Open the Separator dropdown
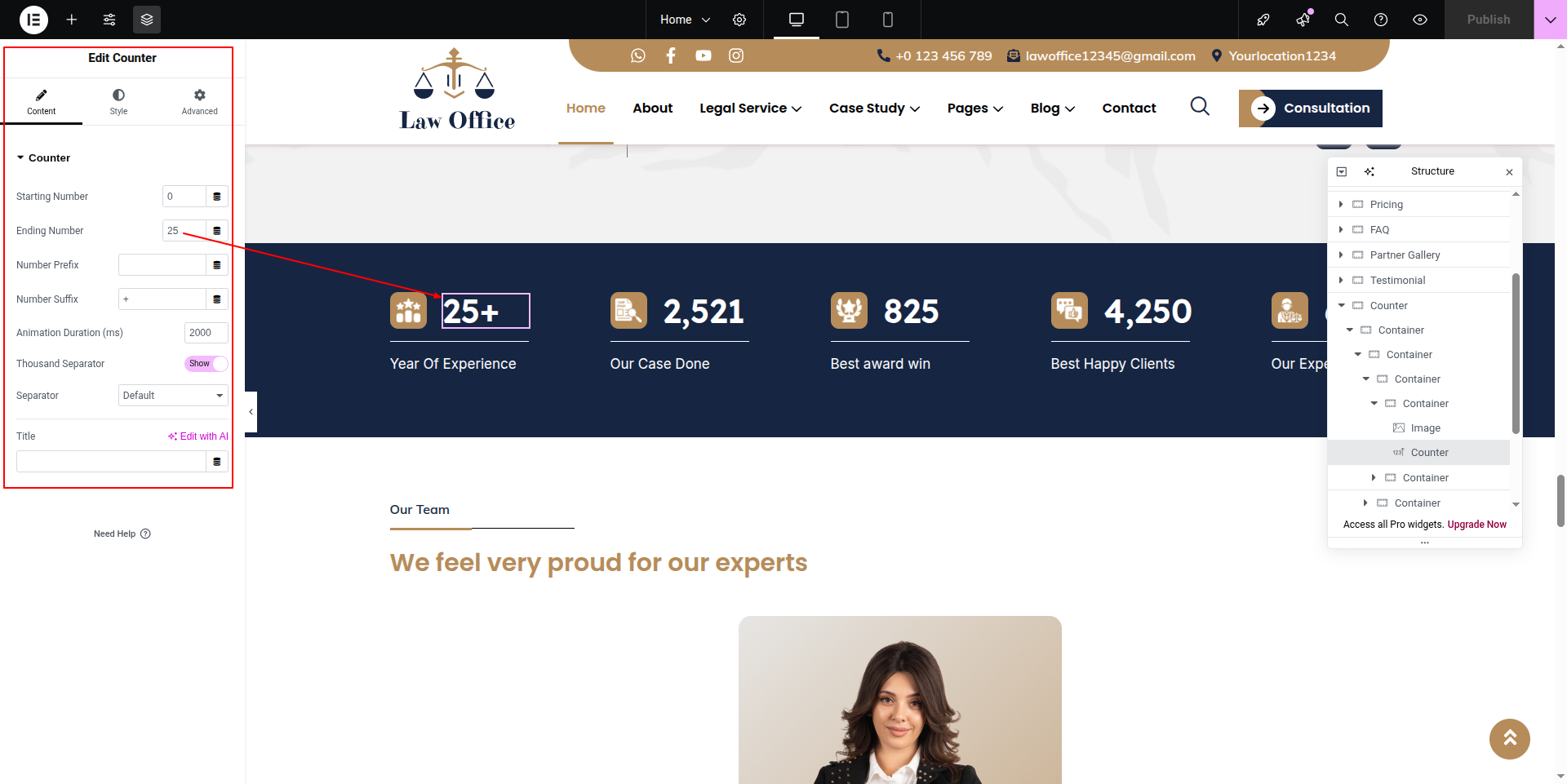Image resolution: width=1567 pixels, height=784 pixels. tap(173, 396)
